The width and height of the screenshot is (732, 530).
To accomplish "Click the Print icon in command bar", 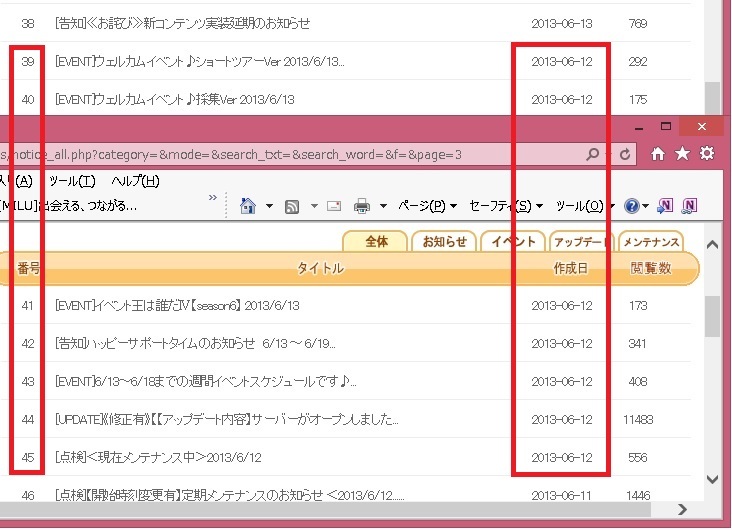I will pos(362,206).
